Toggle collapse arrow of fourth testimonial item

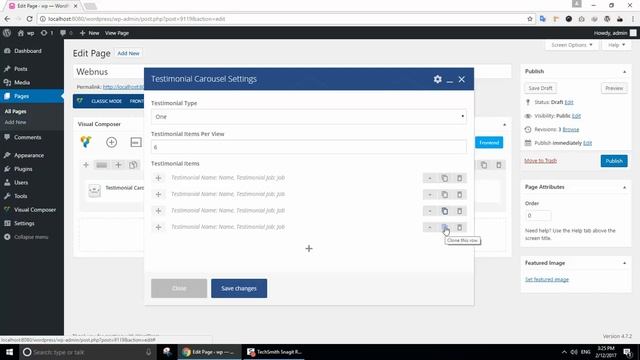[x=430, y=227]
